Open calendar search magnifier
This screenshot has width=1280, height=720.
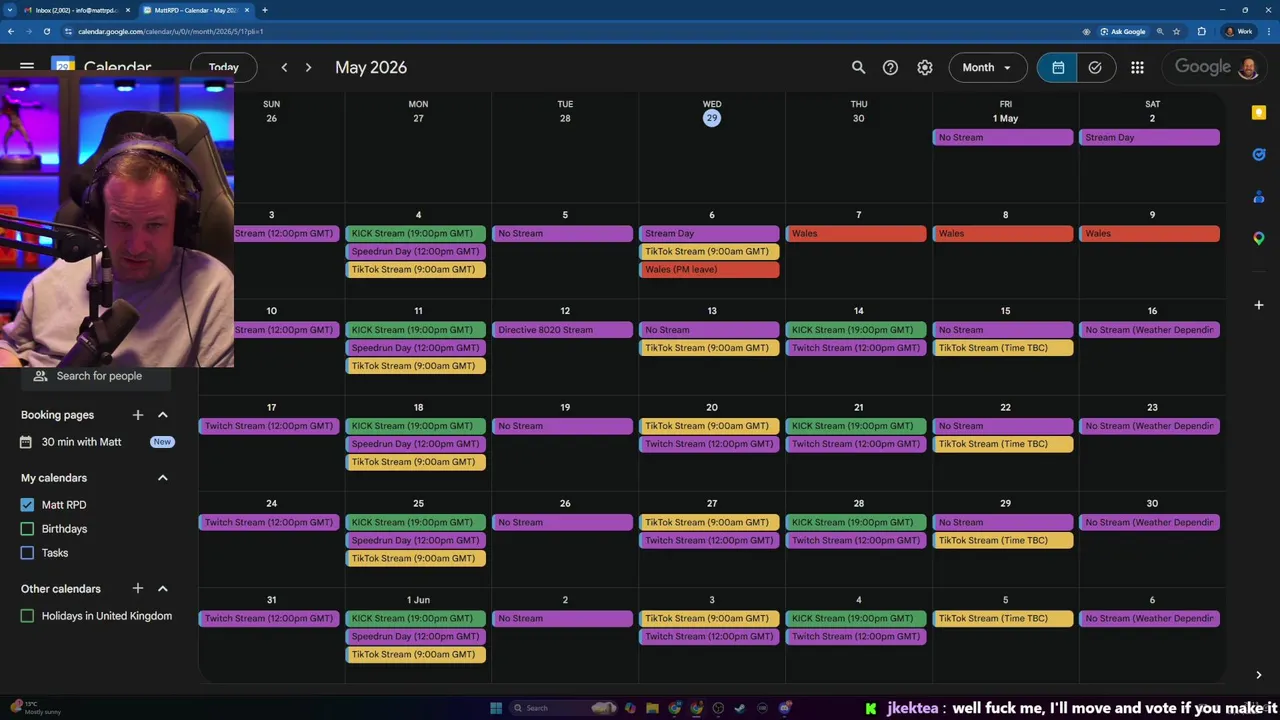tap(858, 67)
